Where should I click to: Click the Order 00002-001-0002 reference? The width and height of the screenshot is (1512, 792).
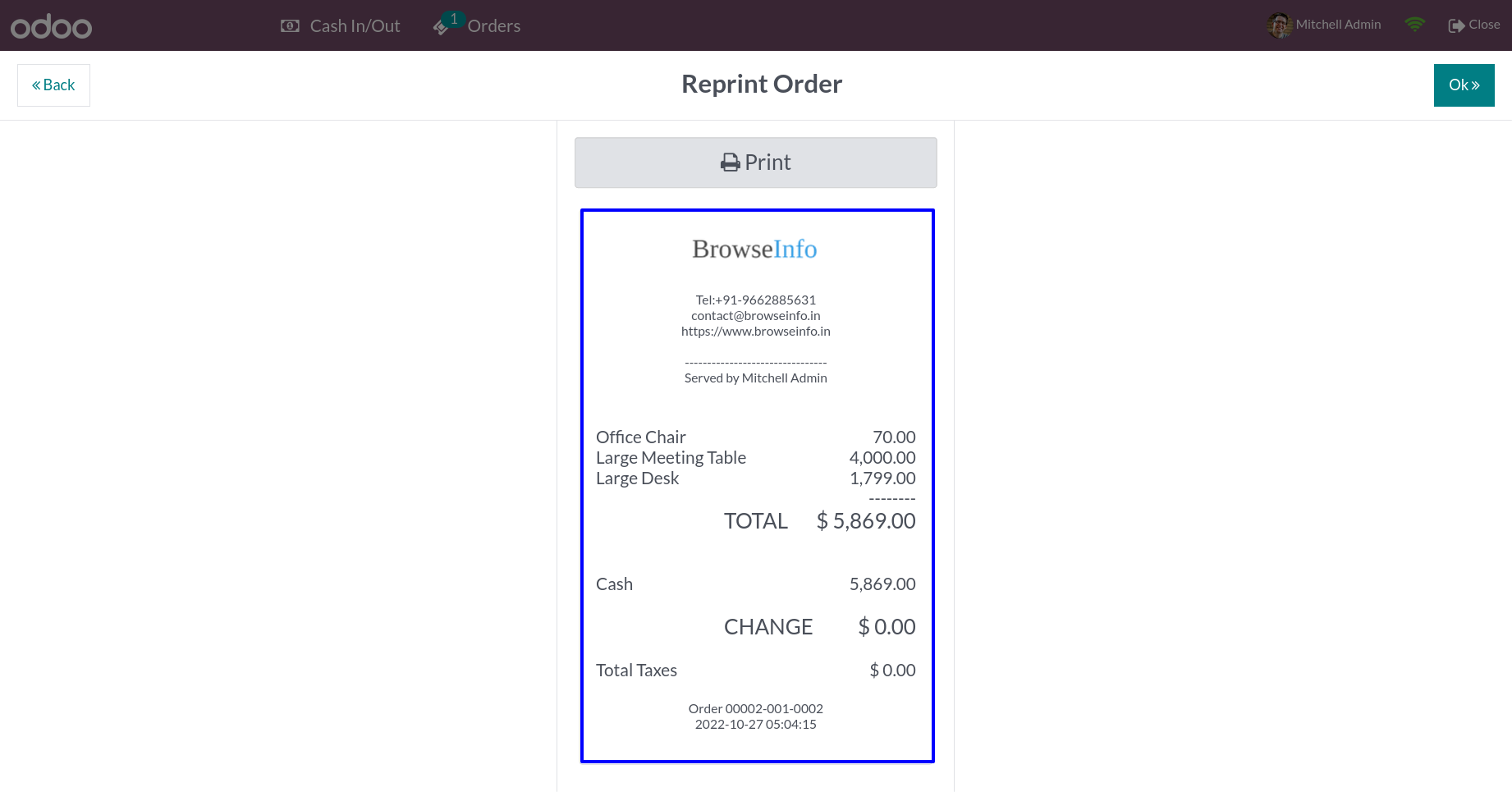(756, 709)
